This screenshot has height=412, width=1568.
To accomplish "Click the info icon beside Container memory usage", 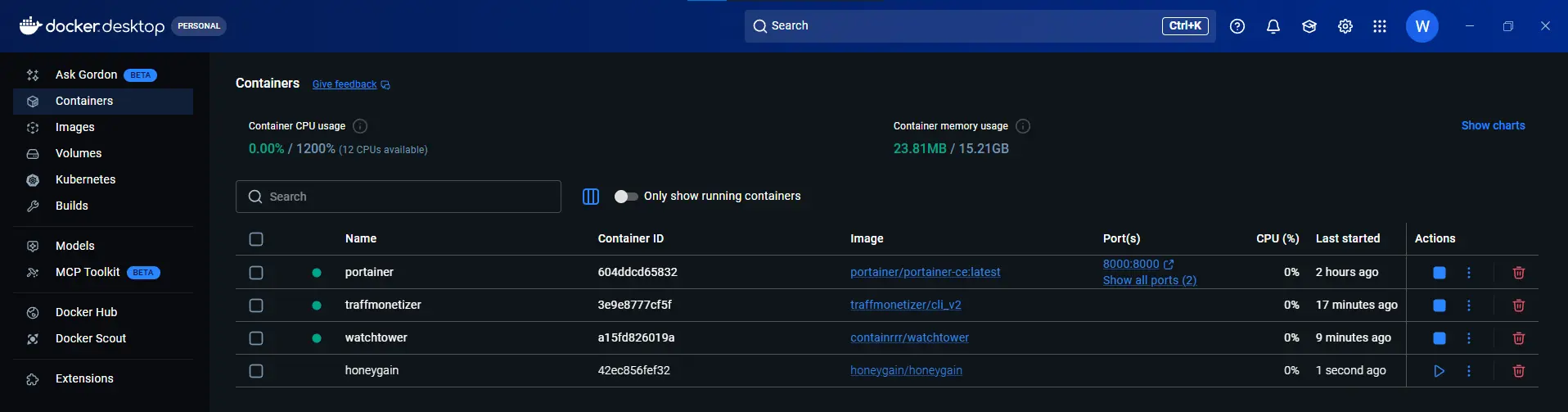I will point(1023,126).
